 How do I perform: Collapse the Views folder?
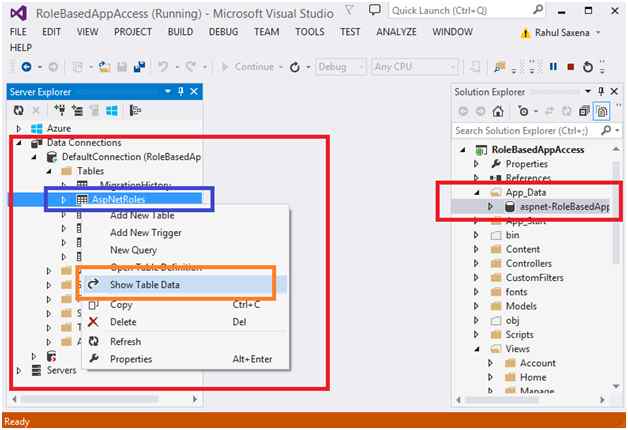coord(477,349)
